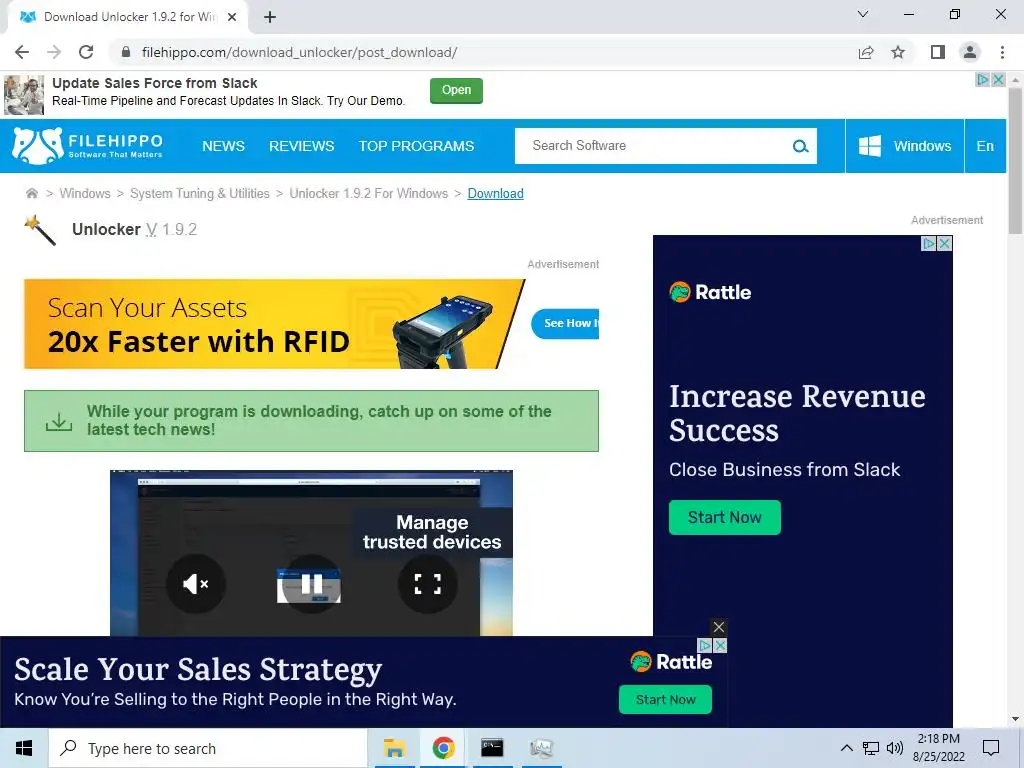Image resolution: width=1024 pixels, height=768 pixels.
Task: Switch video to fullscreen
Action: pyautogui.click(x=428, y=583)
